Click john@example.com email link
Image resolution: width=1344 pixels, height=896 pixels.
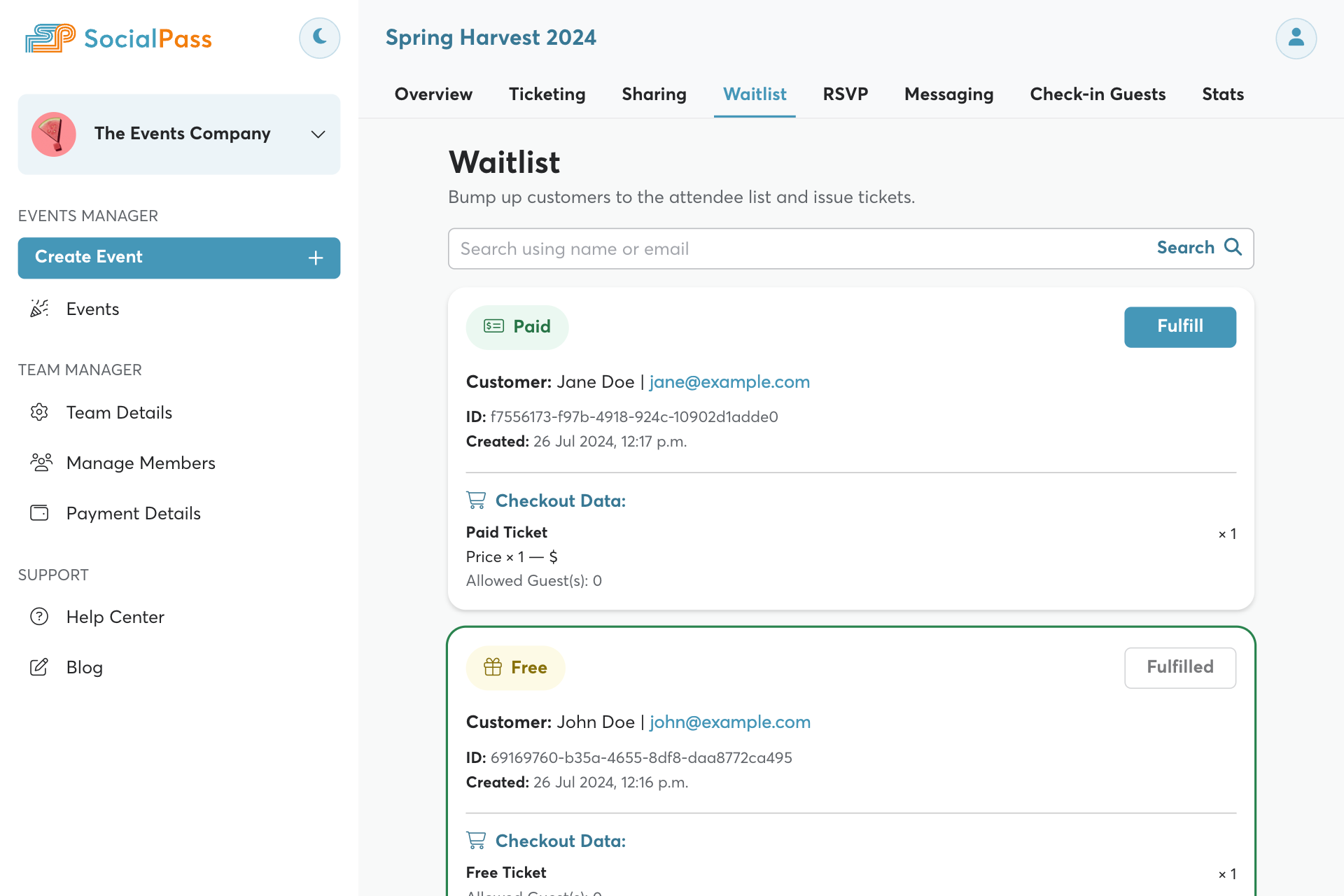coord(730,721)
